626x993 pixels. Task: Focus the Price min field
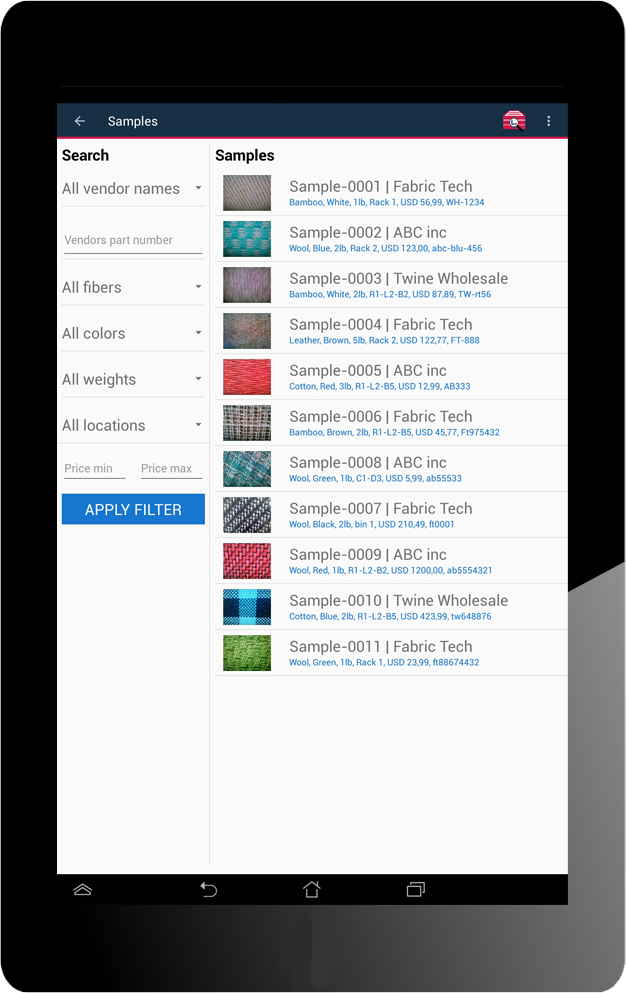point(94,469)
